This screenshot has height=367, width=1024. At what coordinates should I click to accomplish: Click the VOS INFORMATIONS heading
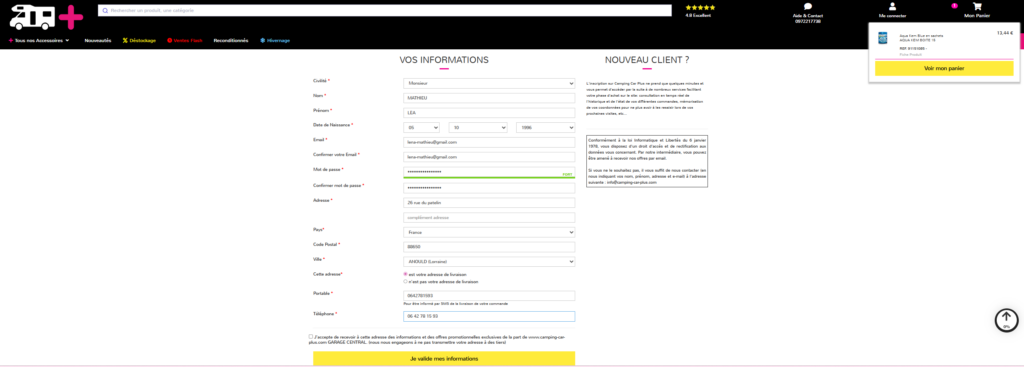click(x=444, y=59)
